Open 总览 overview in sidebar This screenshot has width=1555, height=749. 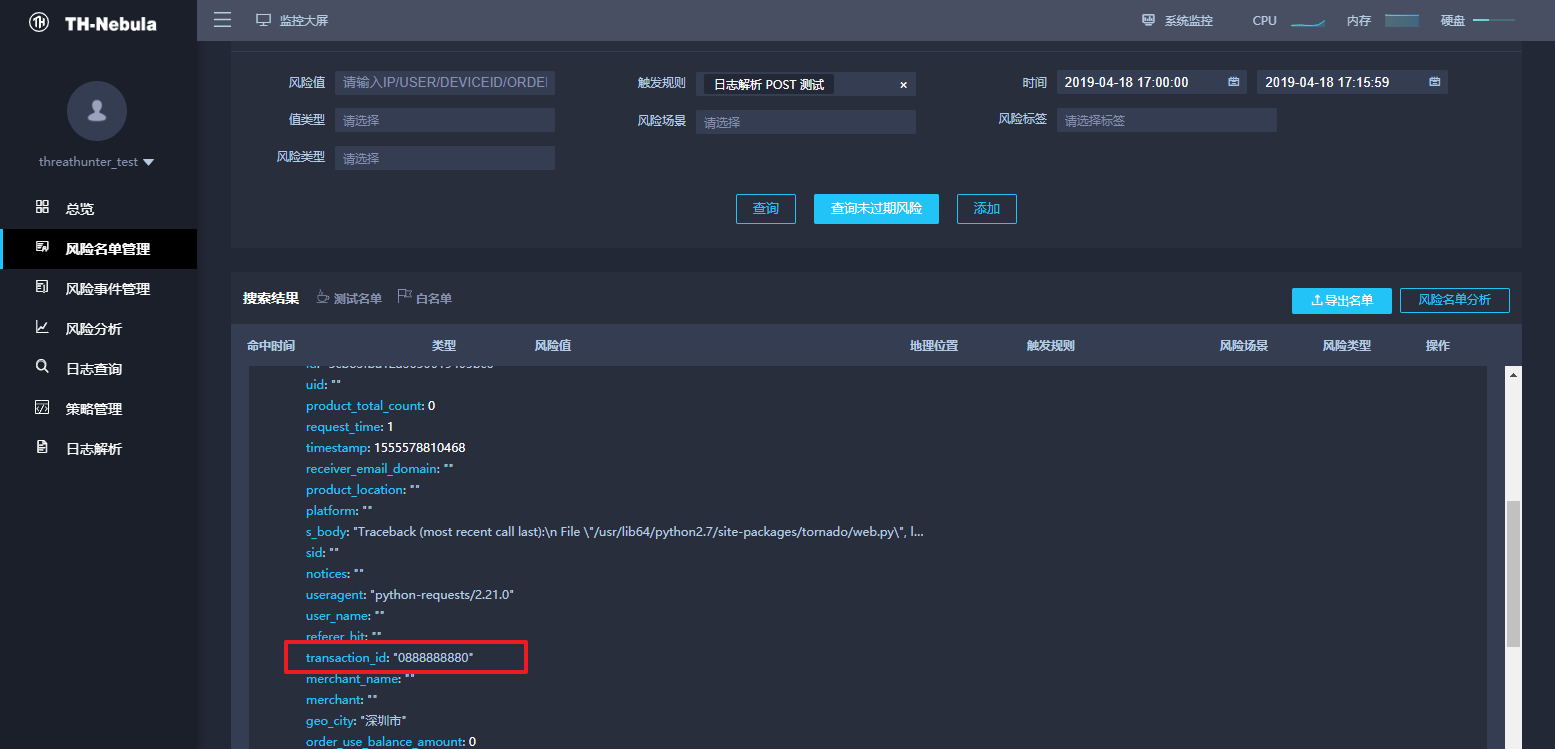point(98,209)
